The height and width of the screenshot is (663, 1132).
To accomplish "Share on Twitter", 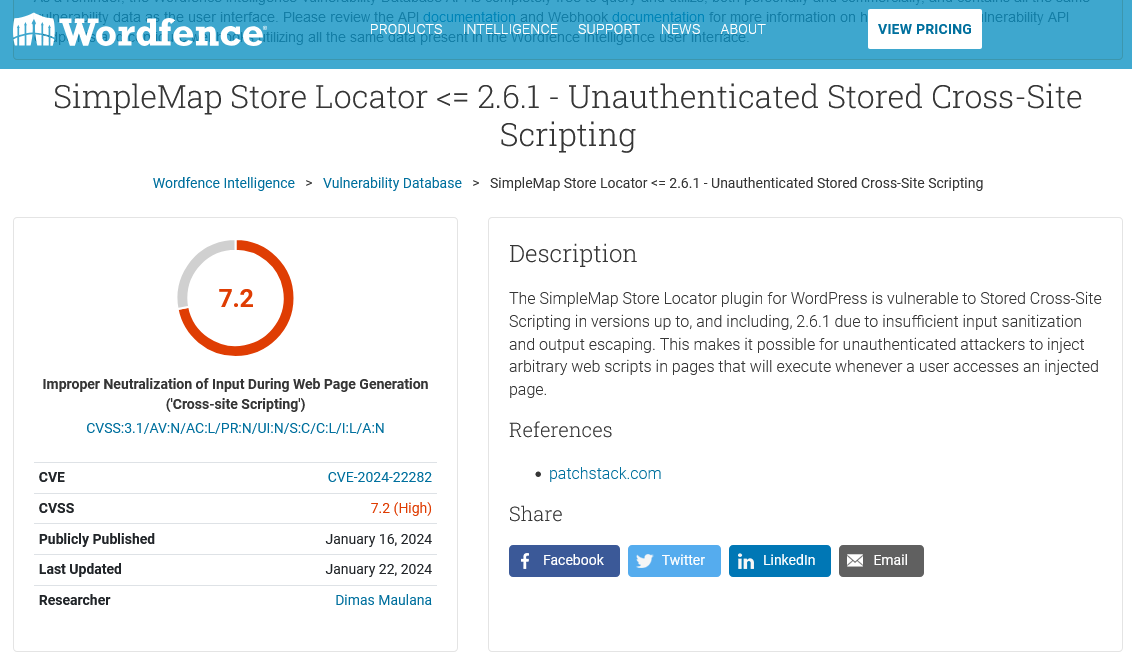I will tap(674, 560).
